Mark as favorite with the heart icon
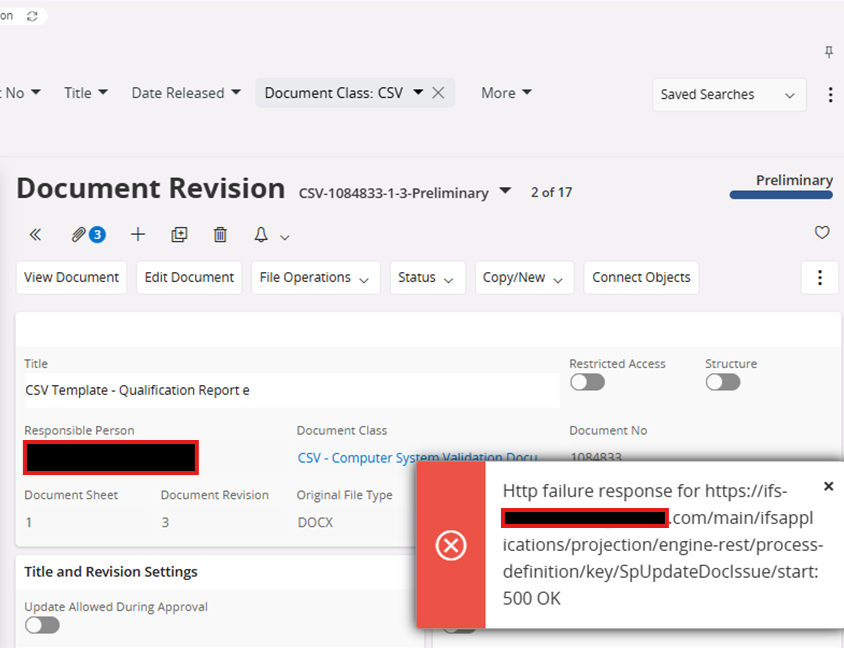 coord(822,233)
